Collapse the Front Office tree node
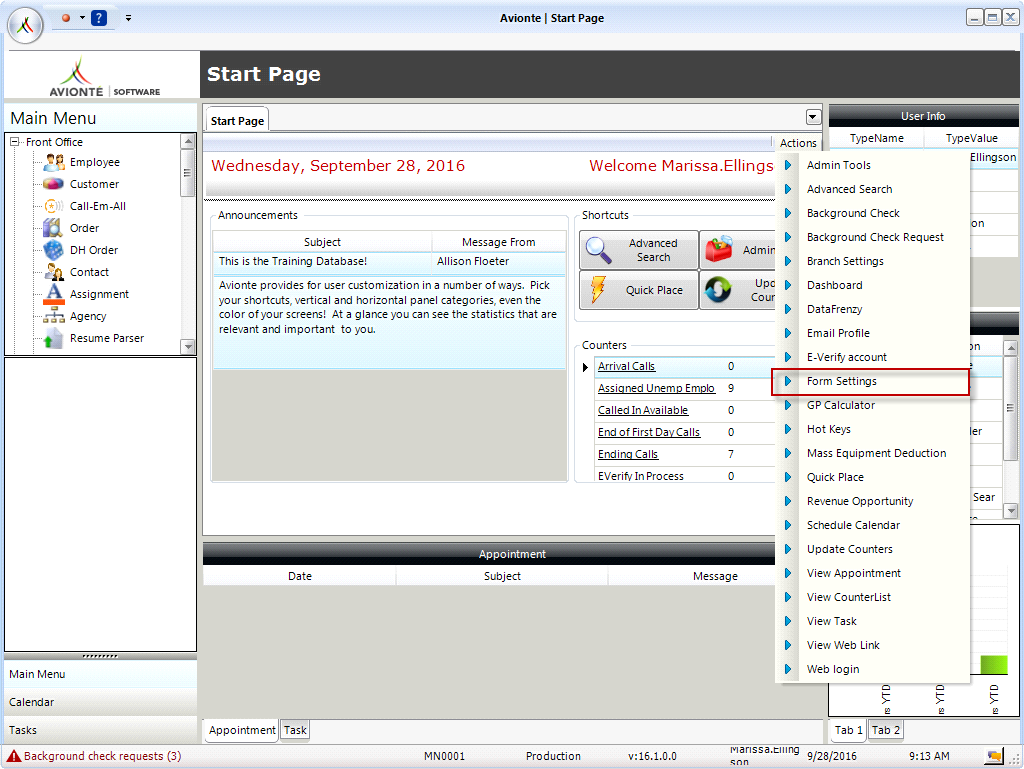The image size is (1024, 769). tap(15, 142)
